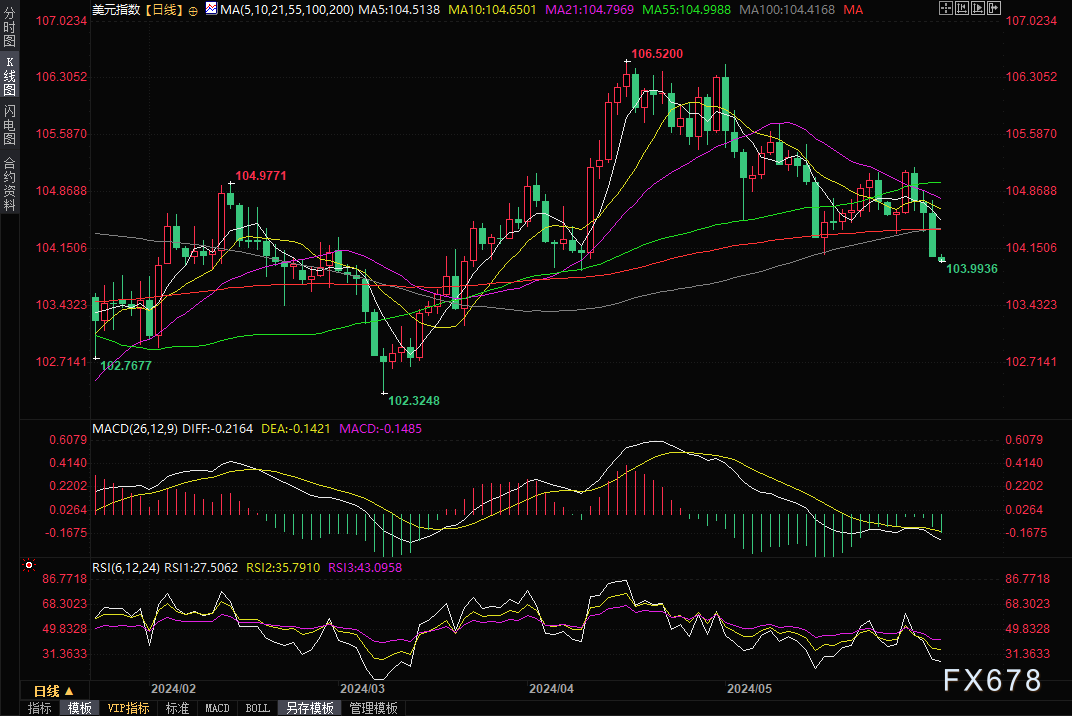Click the red sun icon beside RSI panel
The width and height of the screenshot is (1072, 716).
[x=28, y=566]
